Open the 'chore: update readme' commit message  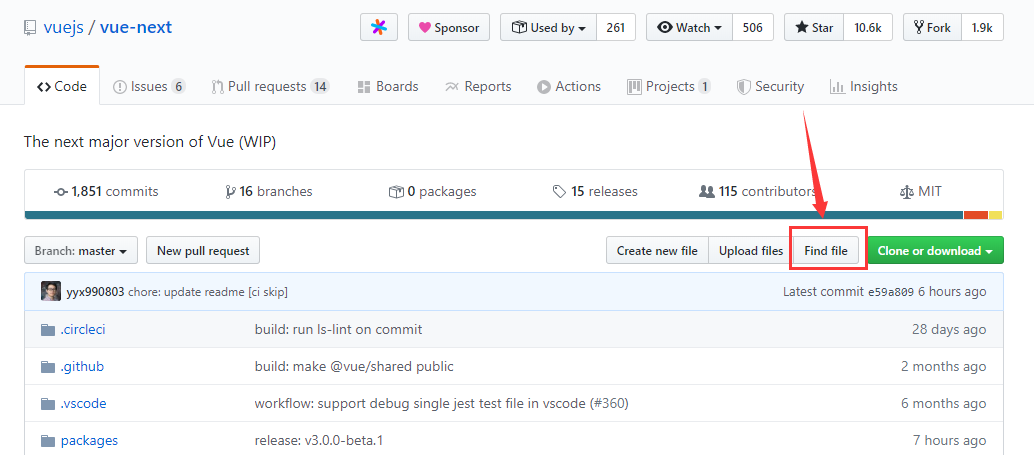tap(208, 291)
